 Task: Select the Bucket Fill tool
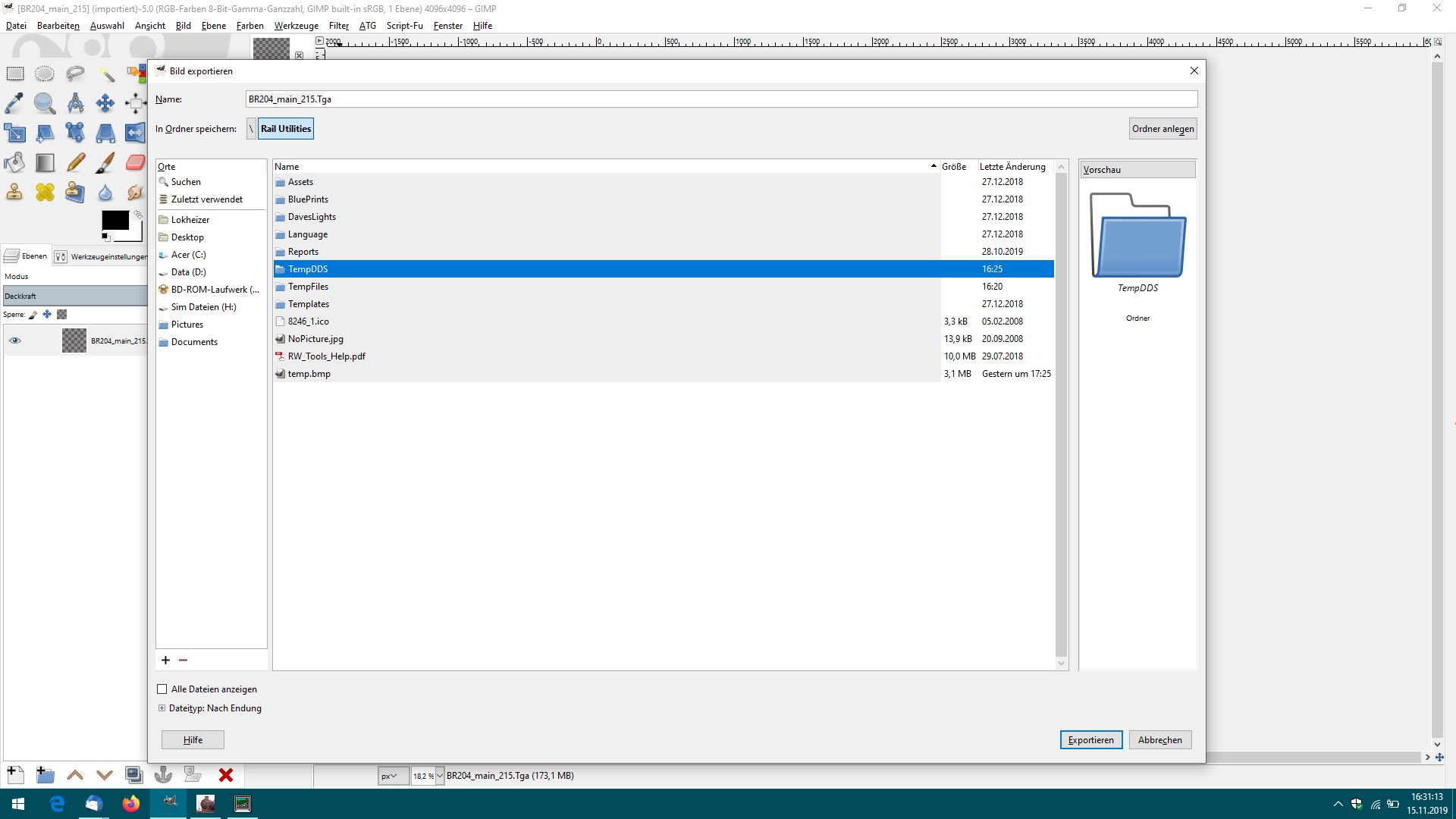(x=14, y=162)
